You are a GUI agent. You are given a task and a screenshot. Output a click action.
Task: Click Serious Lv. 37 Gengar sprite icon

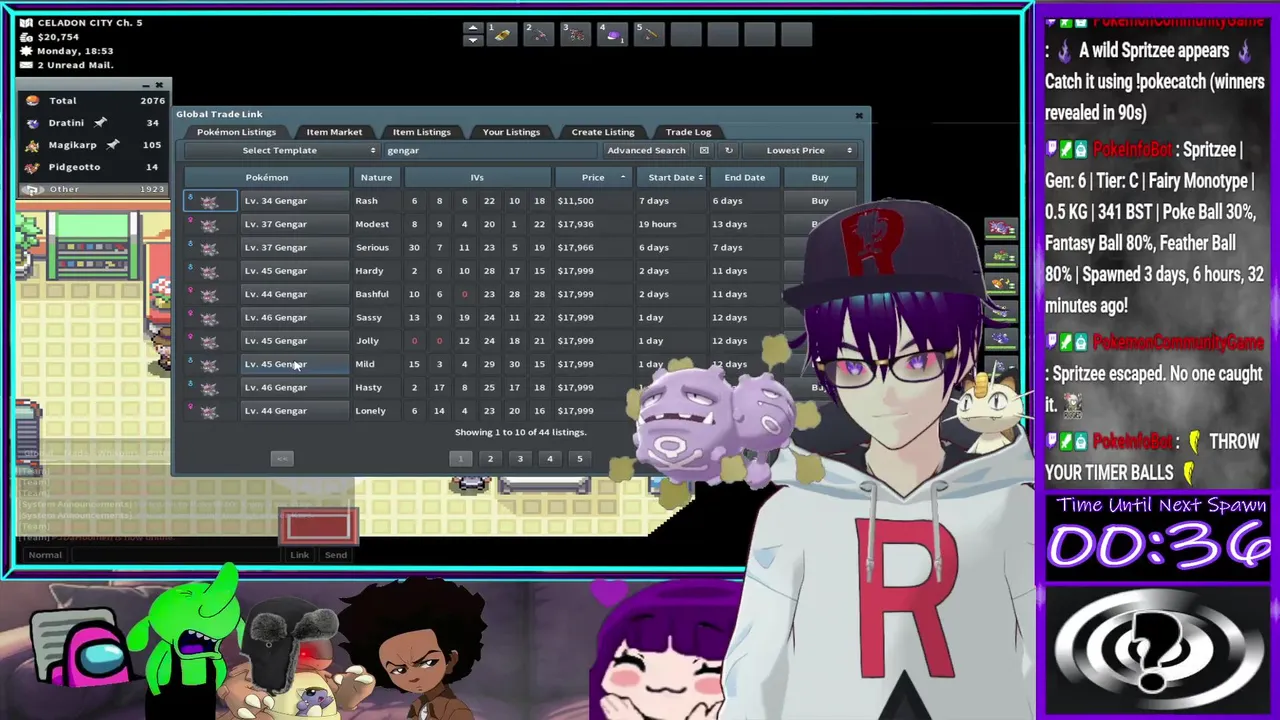tap(209, 247)
